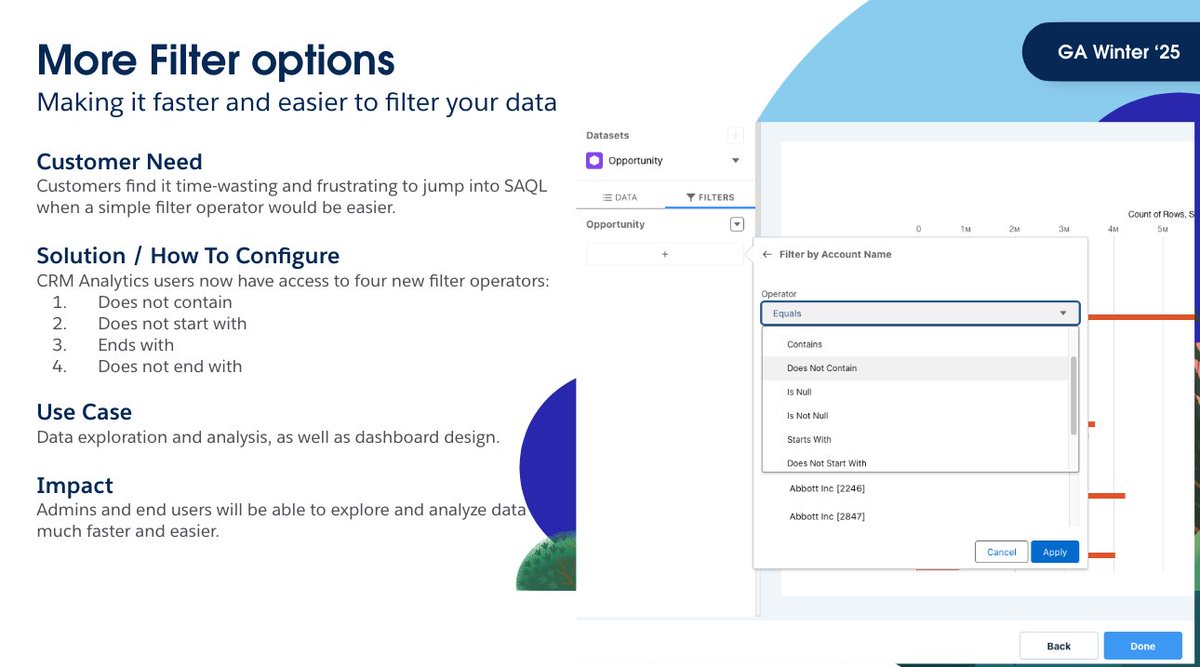
Task: Open the Operator combobox showing Equals
Action: [920, 313]
